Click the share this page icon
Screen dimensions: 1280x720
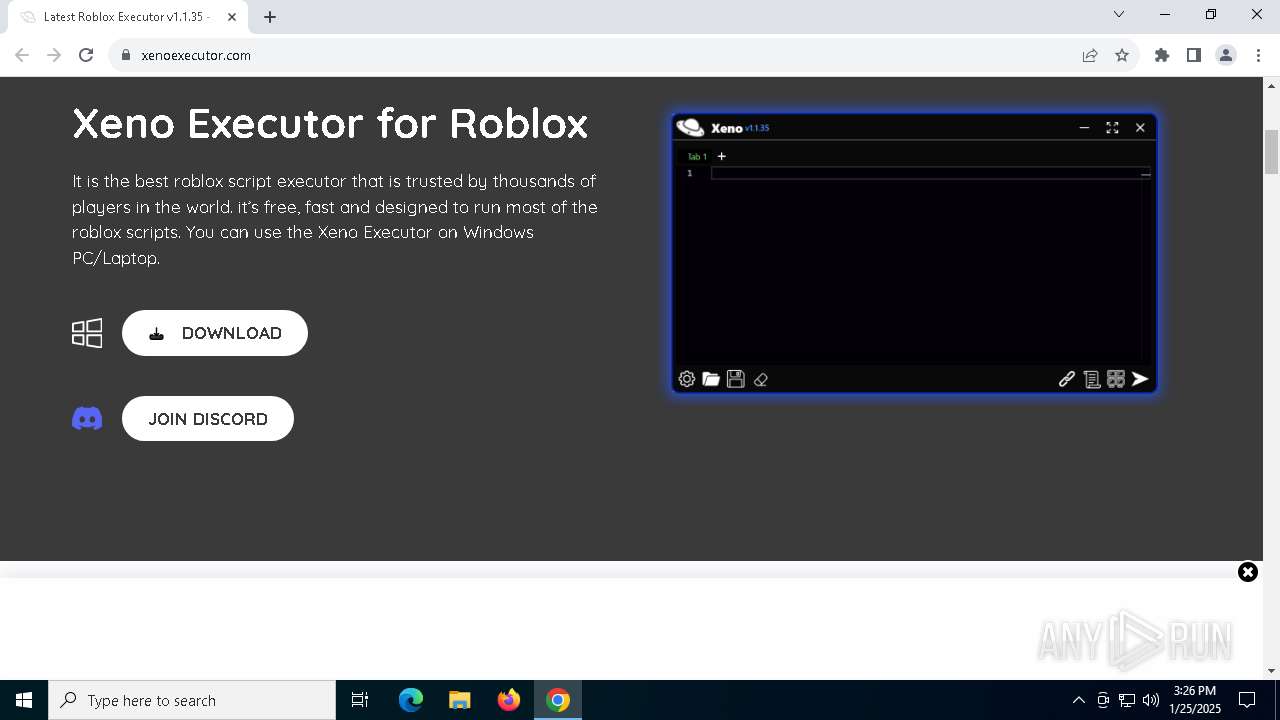1090,55
